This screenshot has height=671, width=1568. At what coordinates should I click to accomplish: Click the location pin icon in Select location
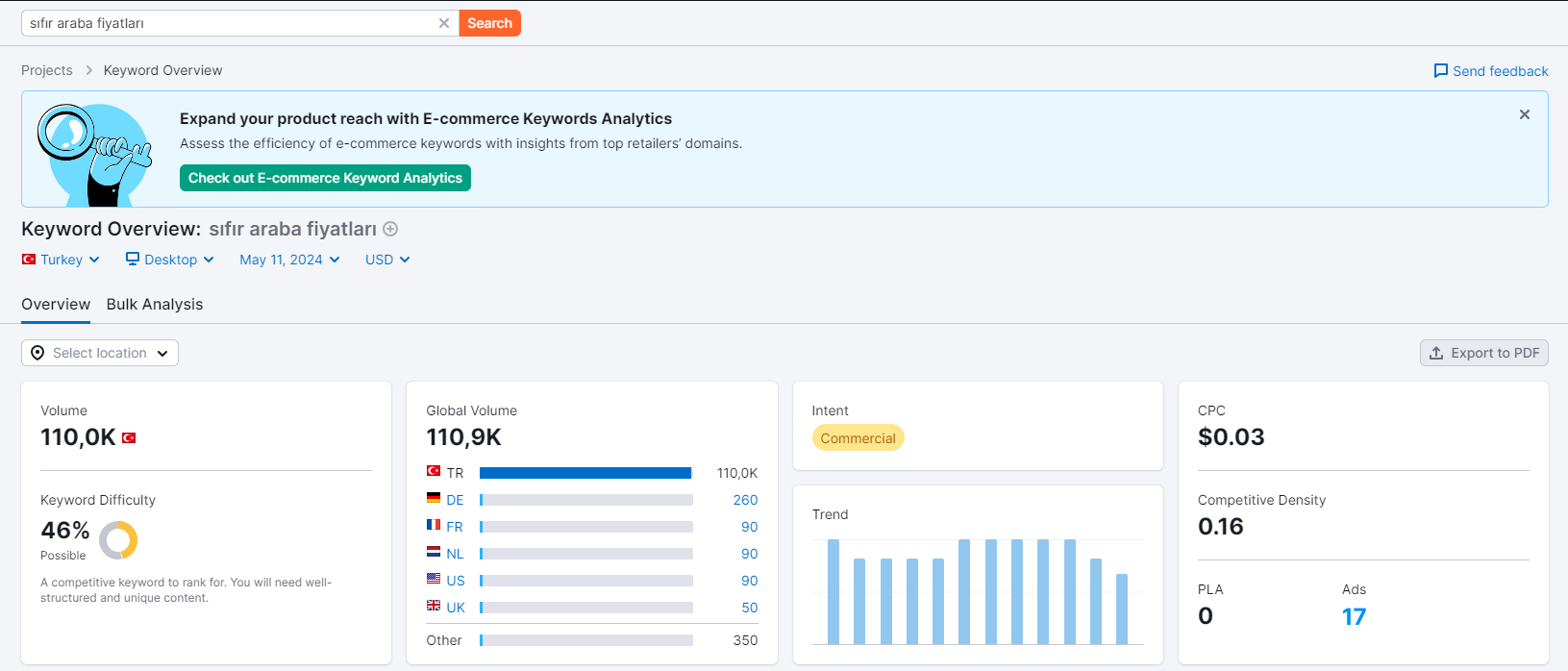pos(37,353)
